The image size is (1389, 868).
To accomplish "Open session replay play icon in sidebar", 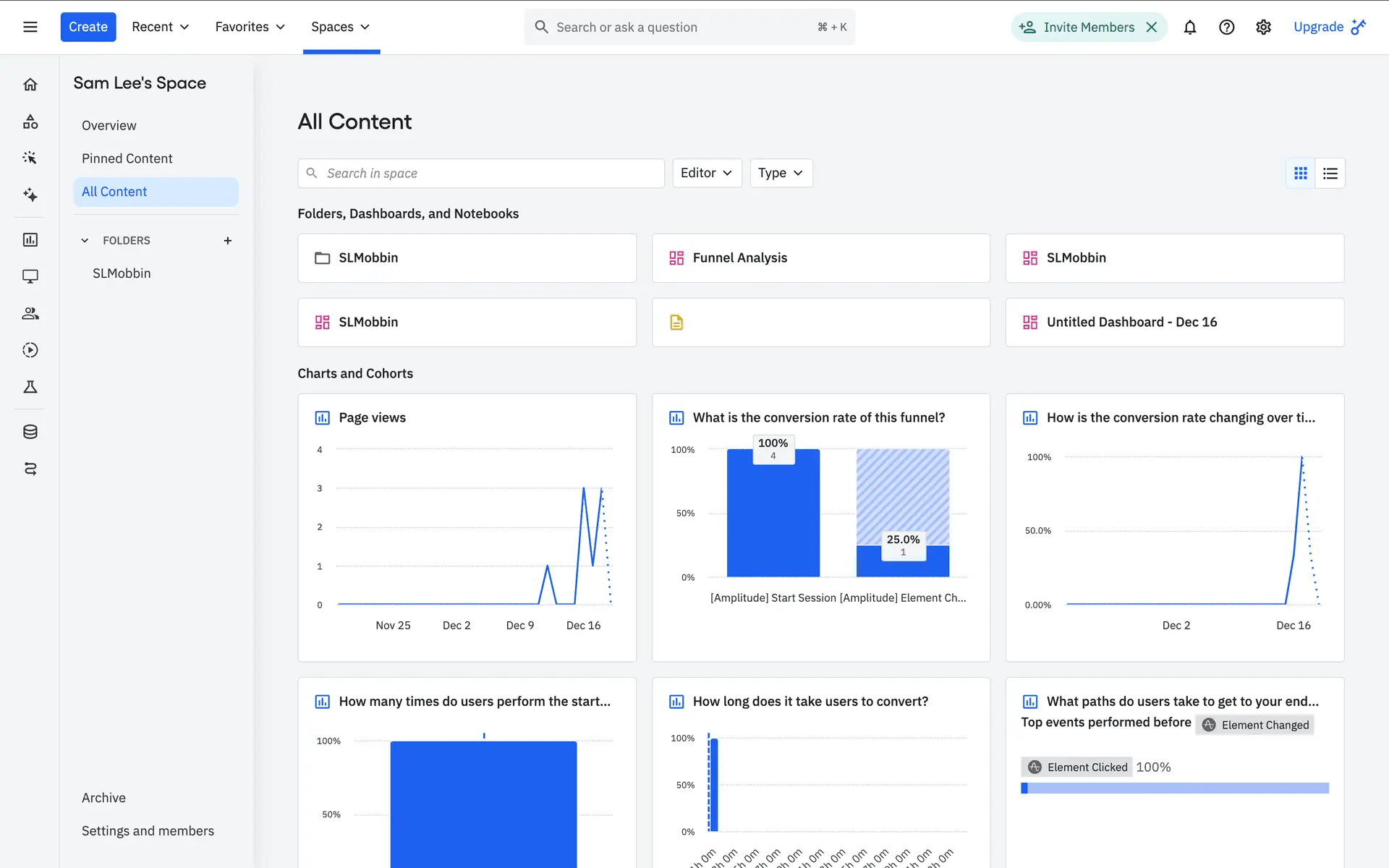I will pyautogui.click(x=30, y=350).
